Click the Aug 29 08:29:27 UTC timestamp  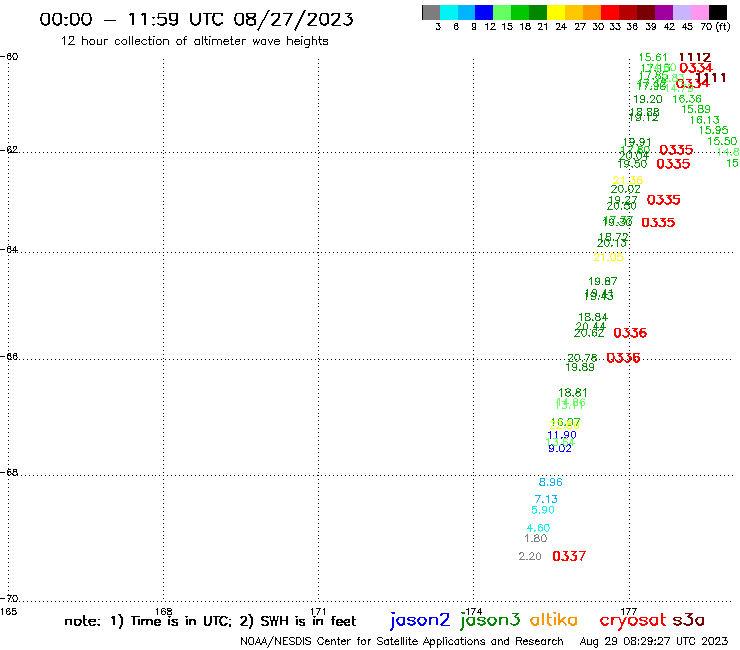(x=654, y=641)
